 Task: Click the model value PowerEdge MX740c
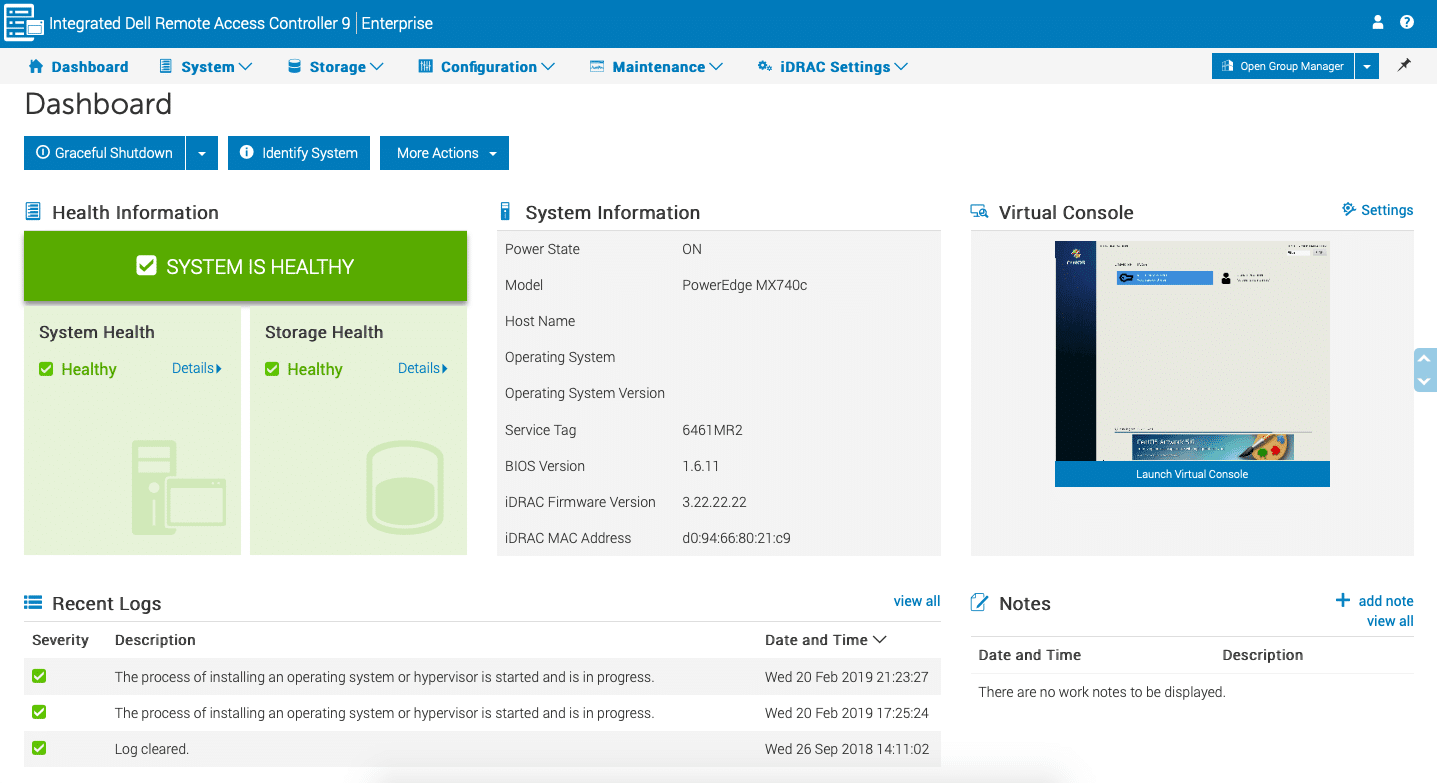744,285
